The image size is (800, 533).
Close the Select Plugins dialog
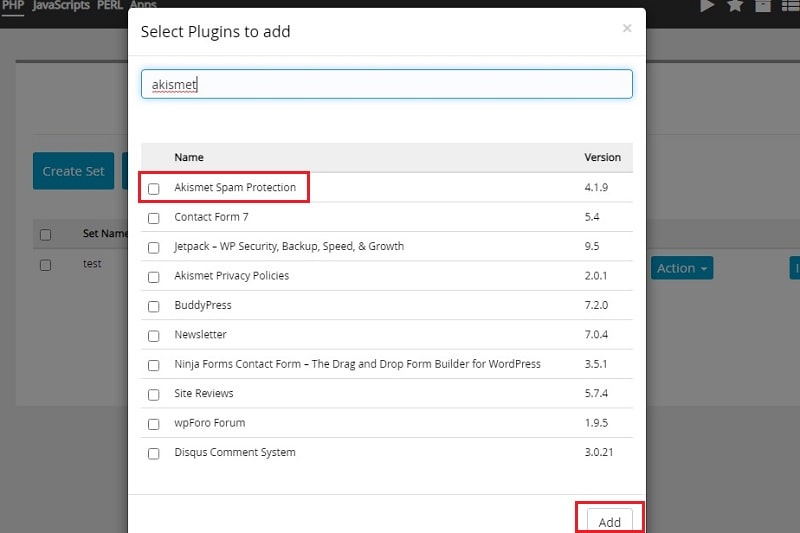coord(627,29)
